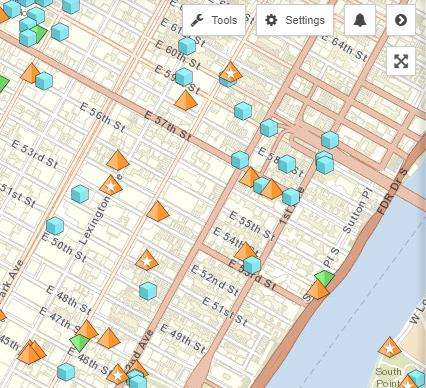
Task: Select the starred pyramid near E 46th St
Action: tap(117, 374)
